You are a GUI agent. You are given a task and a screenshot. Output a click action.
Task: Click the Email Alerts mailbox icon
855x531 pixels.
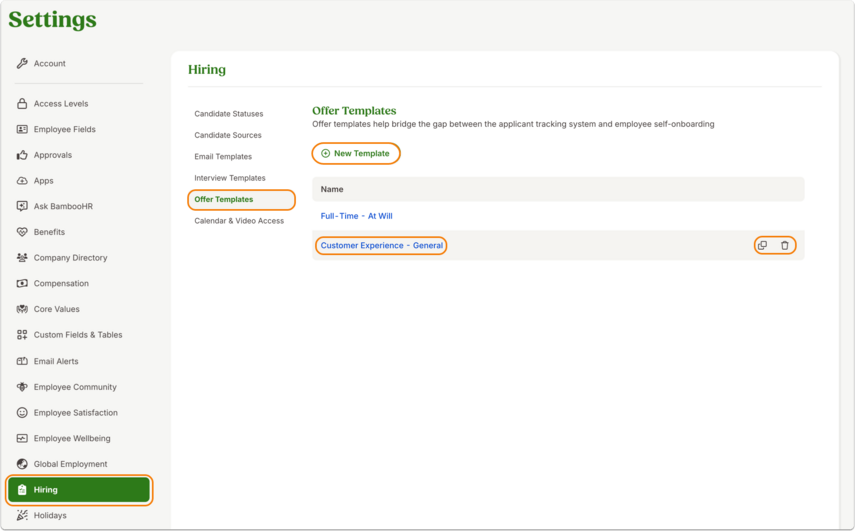[x=22, y=361]
